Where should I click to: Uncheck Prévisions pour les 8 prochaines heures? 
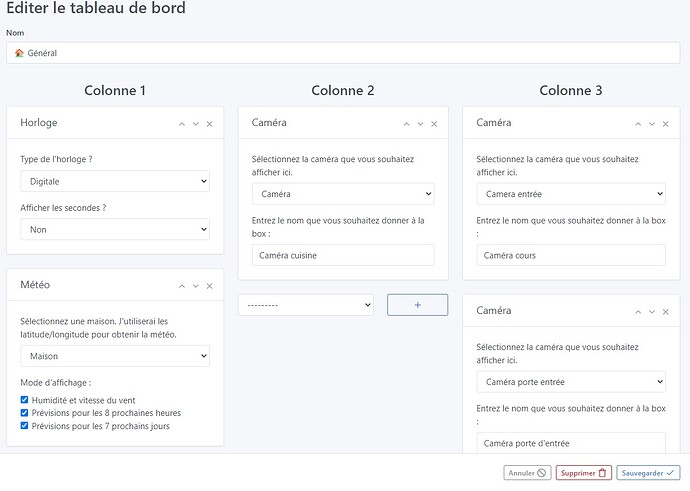pyautogui.click(x=24, y=413)
